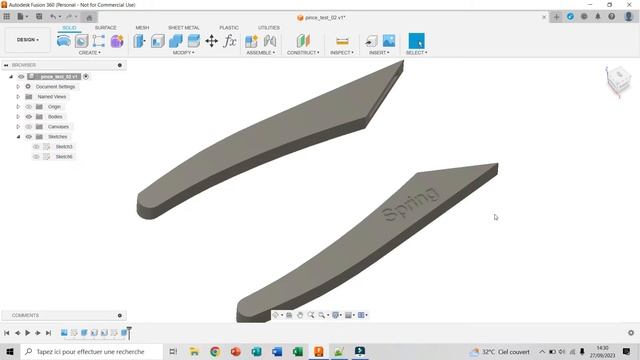Image resolution: width=640 pixels, height=360 pixels.
Task: Show the first sketch under Sketches
Action: [36, 147]
